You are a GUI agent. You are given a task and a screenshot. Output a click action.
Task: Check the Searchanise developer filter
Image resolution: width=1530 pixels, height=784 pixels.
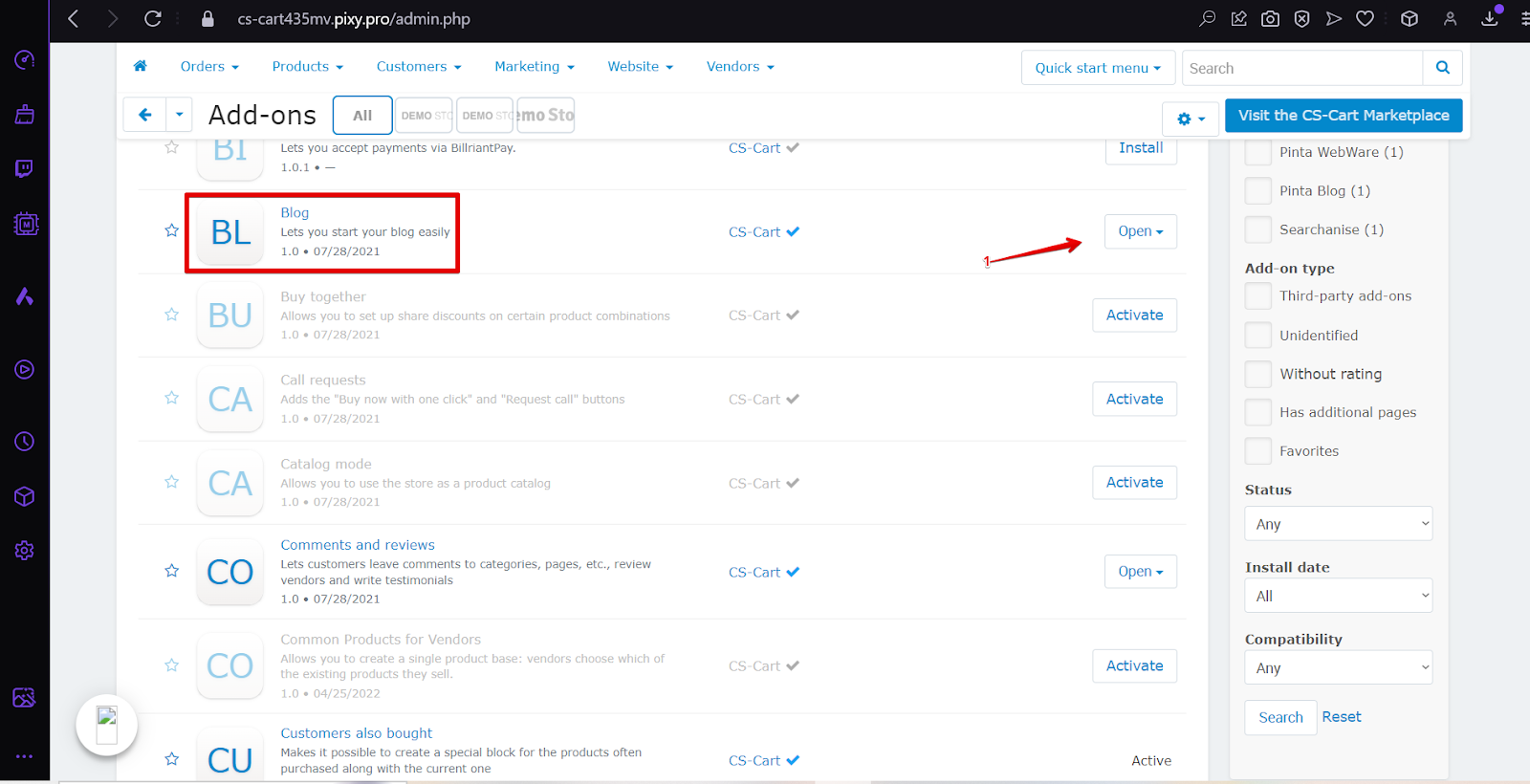(1258, 229)
